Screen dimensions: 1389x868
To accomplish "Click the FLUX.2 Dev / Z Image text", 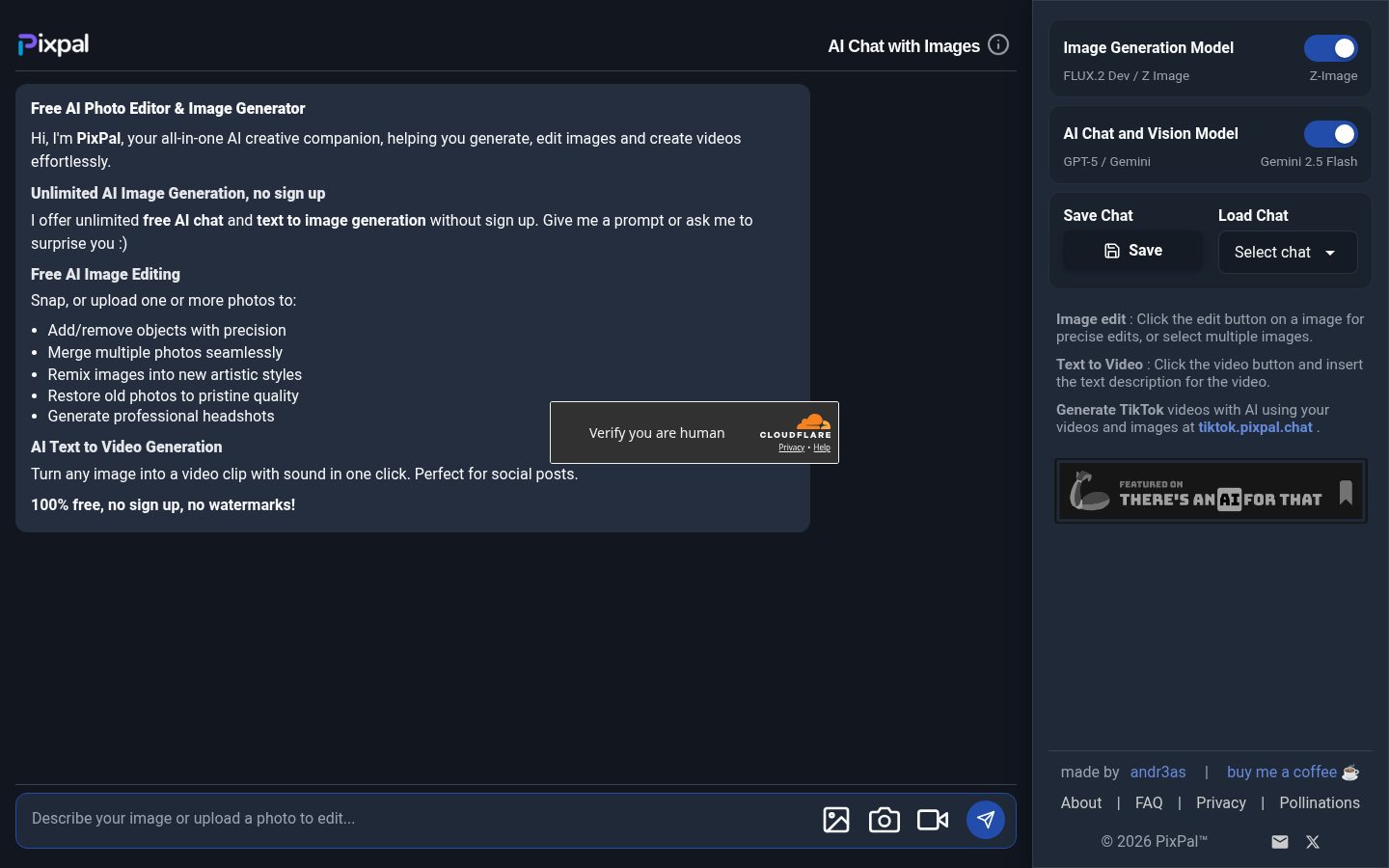I will [x=1126, y=76].
